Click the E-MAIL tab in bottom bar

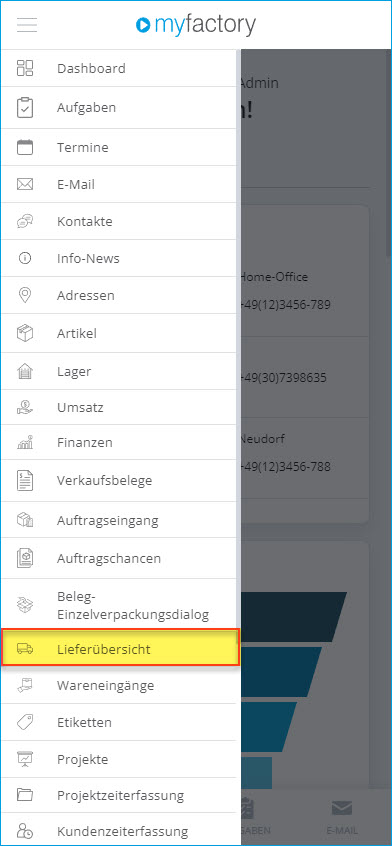coord(342,817)
